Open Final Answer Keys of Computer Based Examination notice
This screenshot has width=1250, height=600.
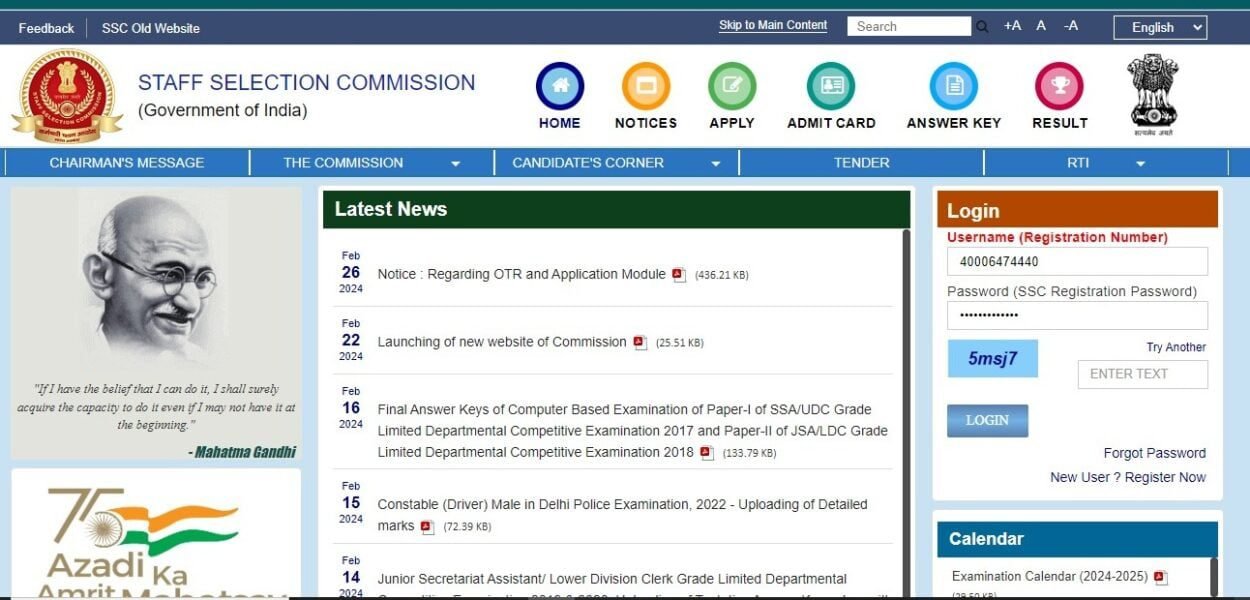click(632, 431)
